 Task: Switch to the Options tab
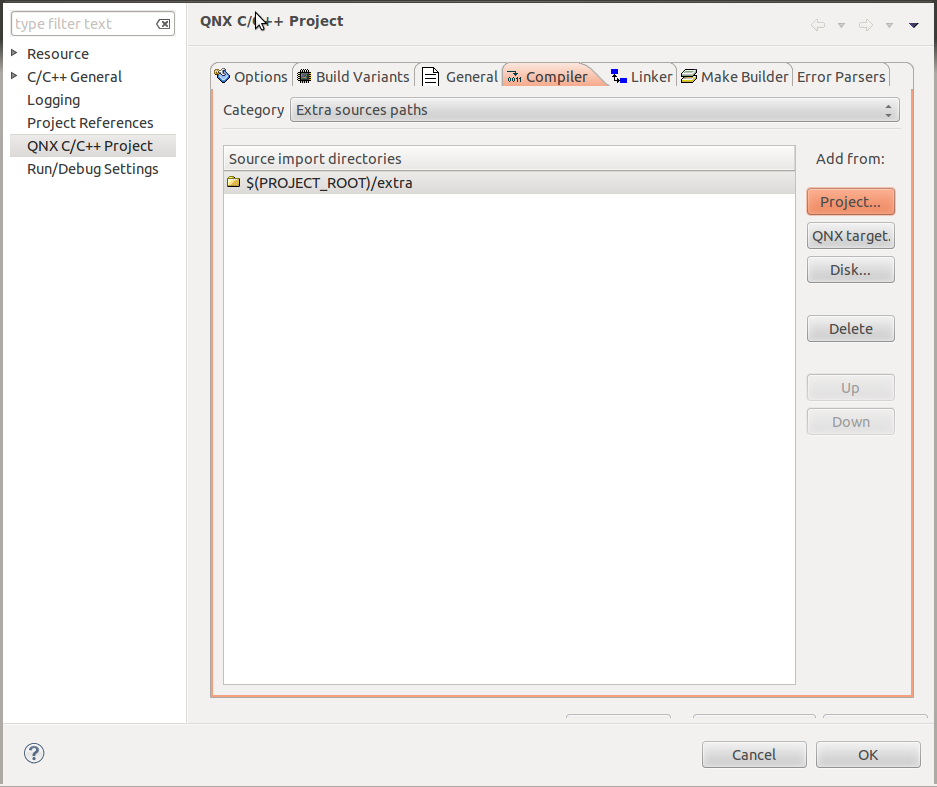tap(251, 76)
